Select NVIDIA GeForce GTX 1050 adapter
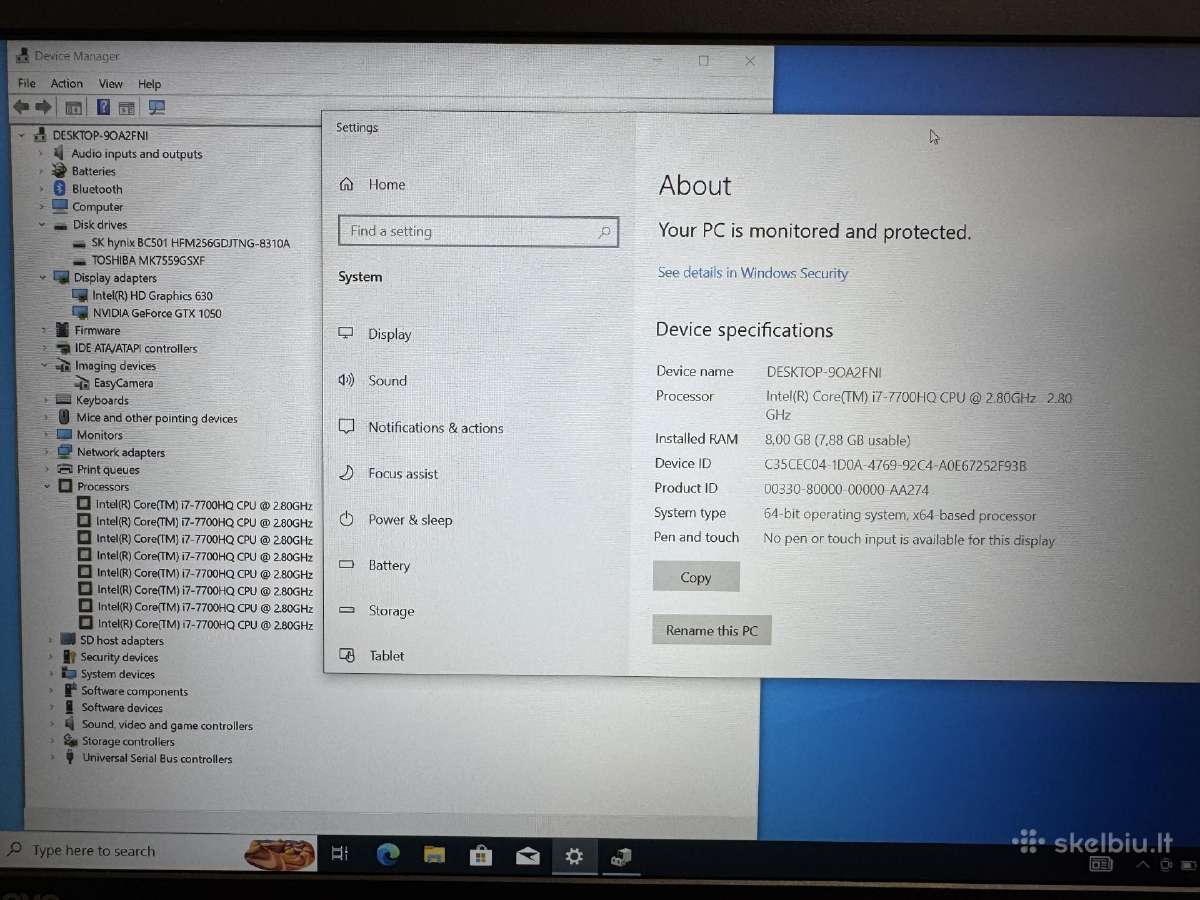Image resolution: width=1200 pixels, height=900 pixels. [157, 313]
